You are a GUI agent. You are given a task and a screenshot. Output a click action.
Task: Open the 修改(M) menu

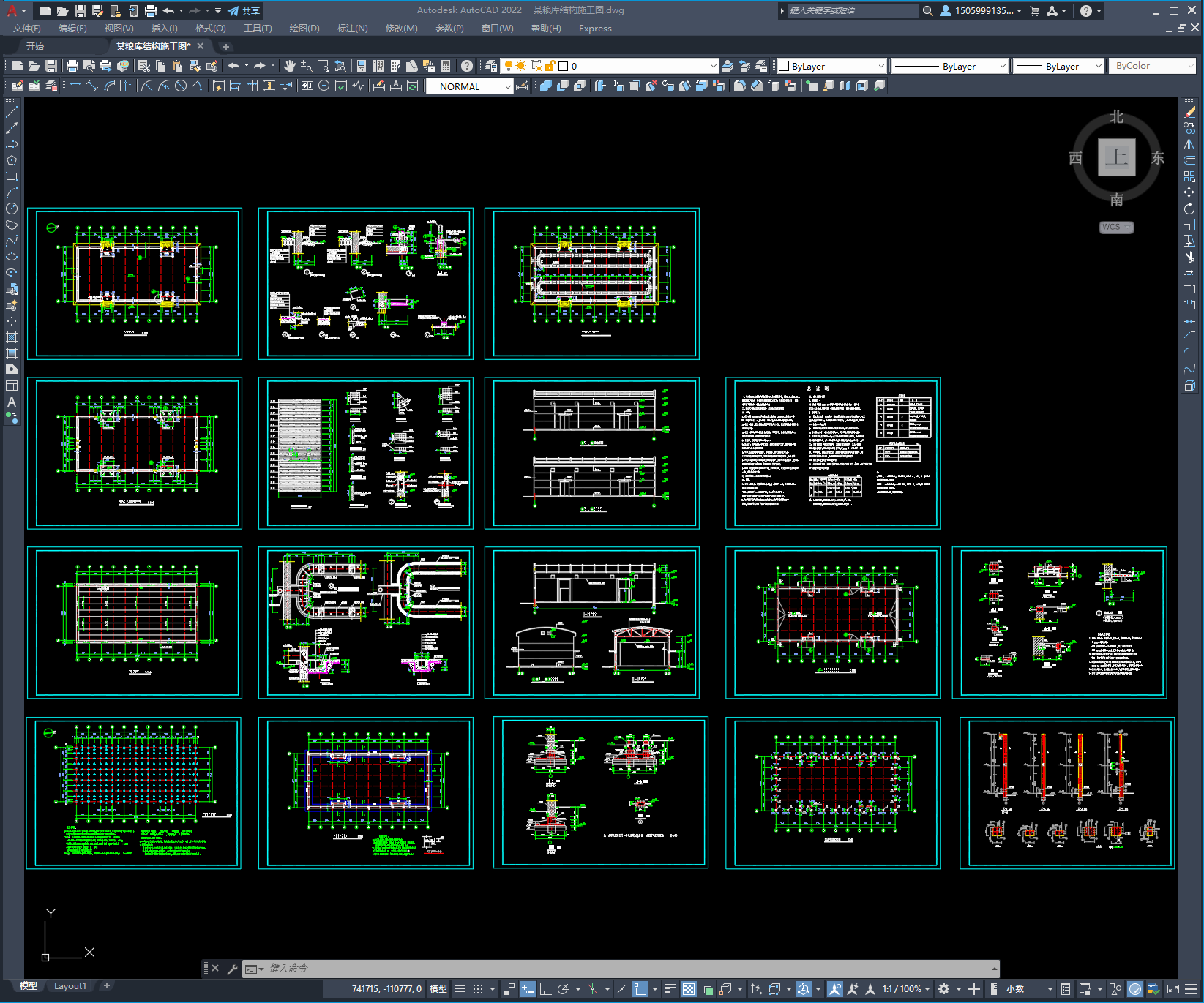[401, 29]
